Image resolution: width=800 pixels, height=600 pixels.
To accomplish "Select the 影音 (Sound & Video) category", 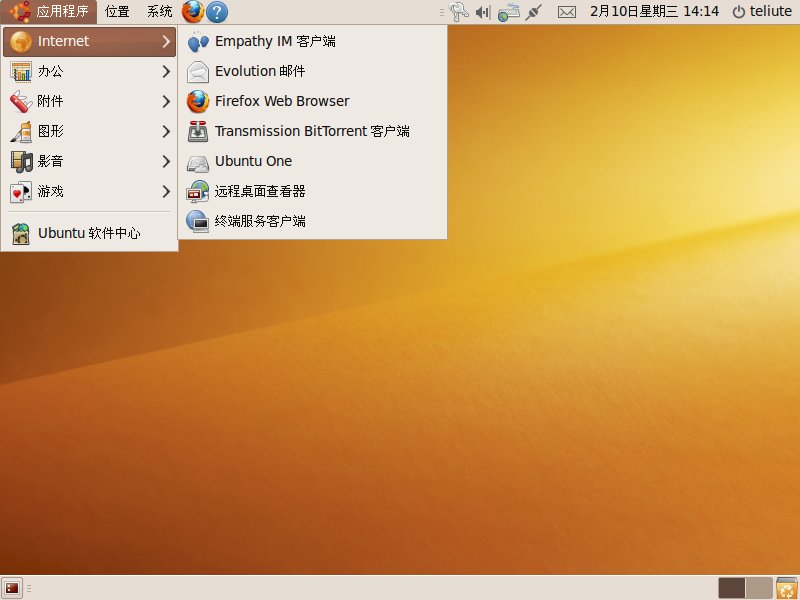I will tap(89, 162).
